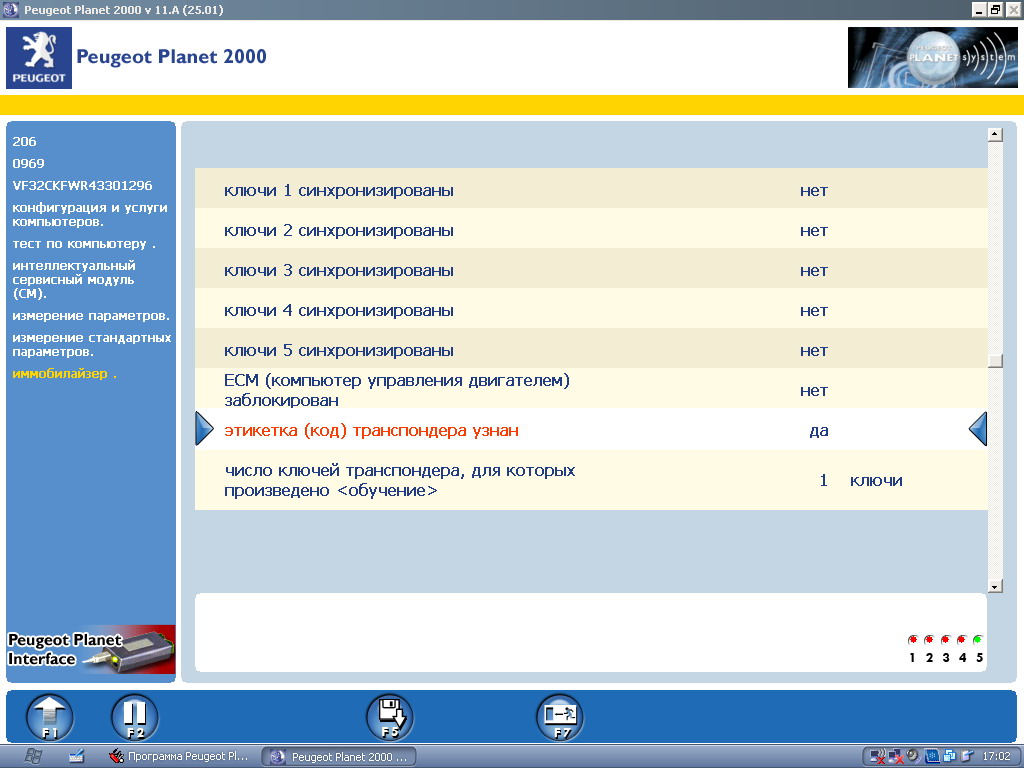Click the '206' vehicle model entry
Viewport: 1024px width, 768px height.
(24, 141)
